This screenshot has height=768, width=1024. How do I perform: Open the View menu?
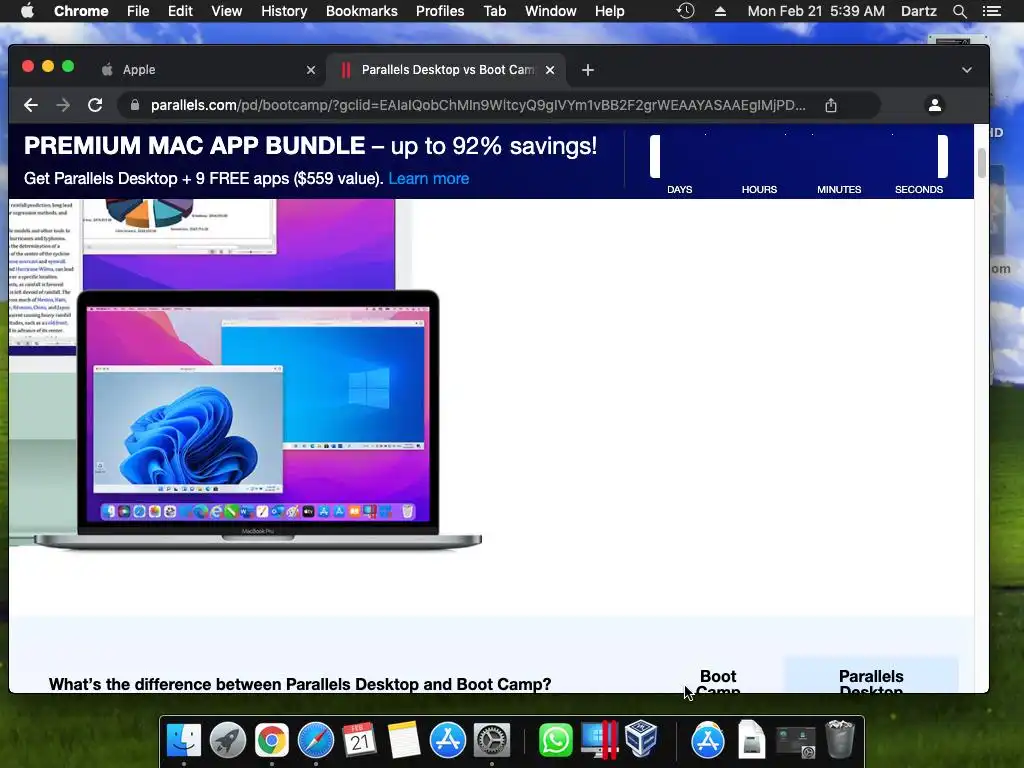coord(227,11)
